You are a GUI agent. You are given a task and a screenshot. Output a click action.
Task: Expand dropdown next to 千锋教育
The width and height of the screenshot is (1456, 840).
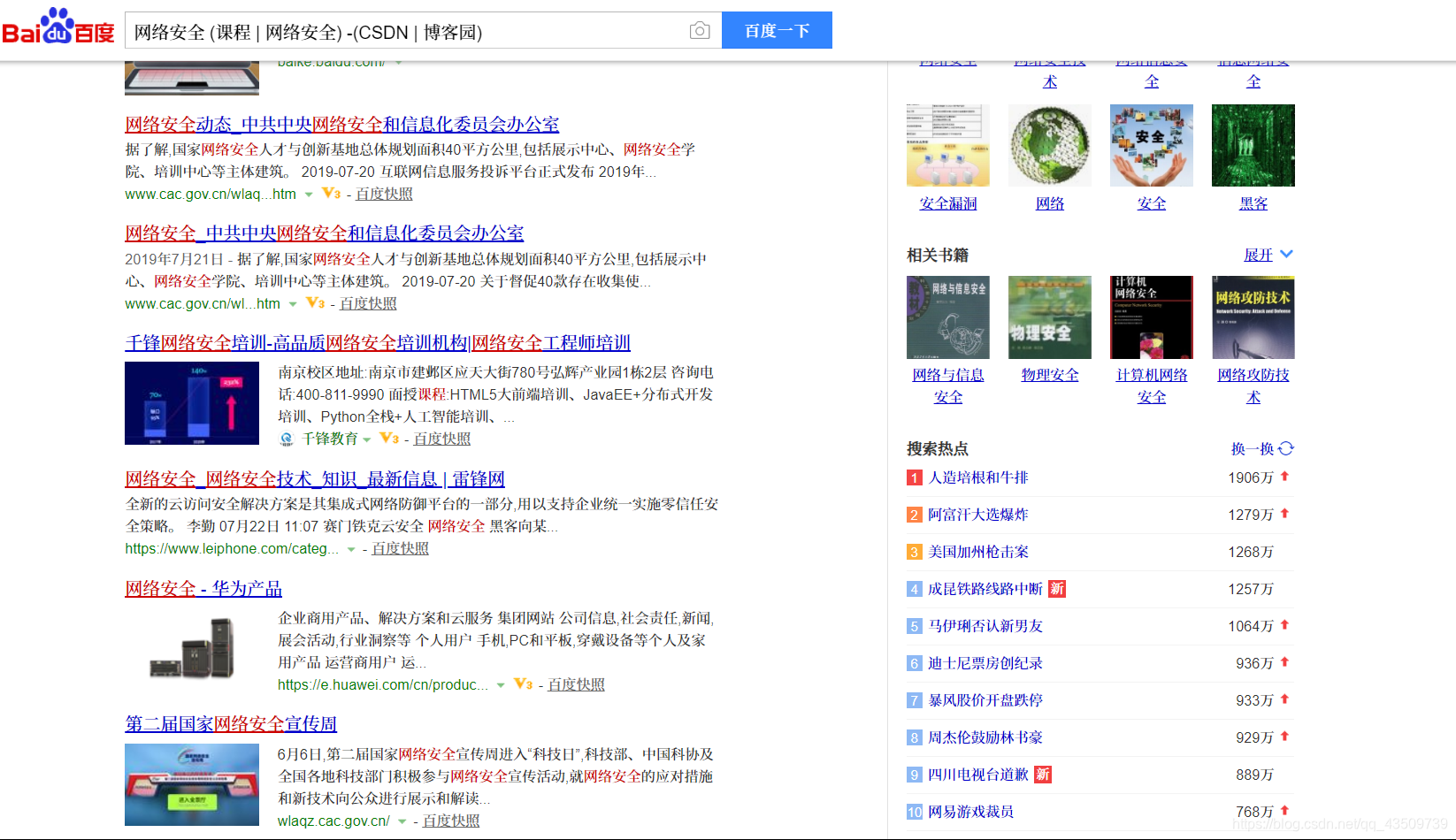coord(367,439)
